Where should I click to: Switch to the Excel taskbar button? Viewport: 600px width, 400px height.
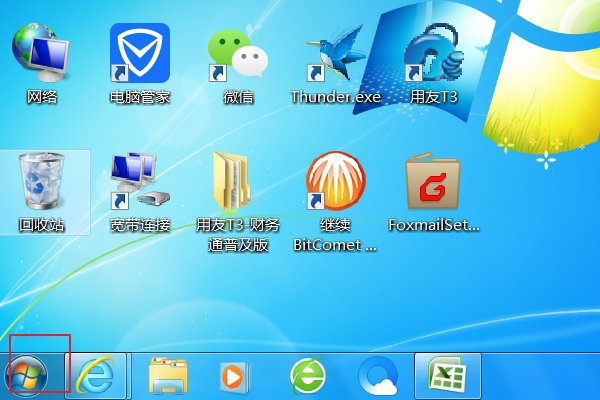[x=447, y=375]
